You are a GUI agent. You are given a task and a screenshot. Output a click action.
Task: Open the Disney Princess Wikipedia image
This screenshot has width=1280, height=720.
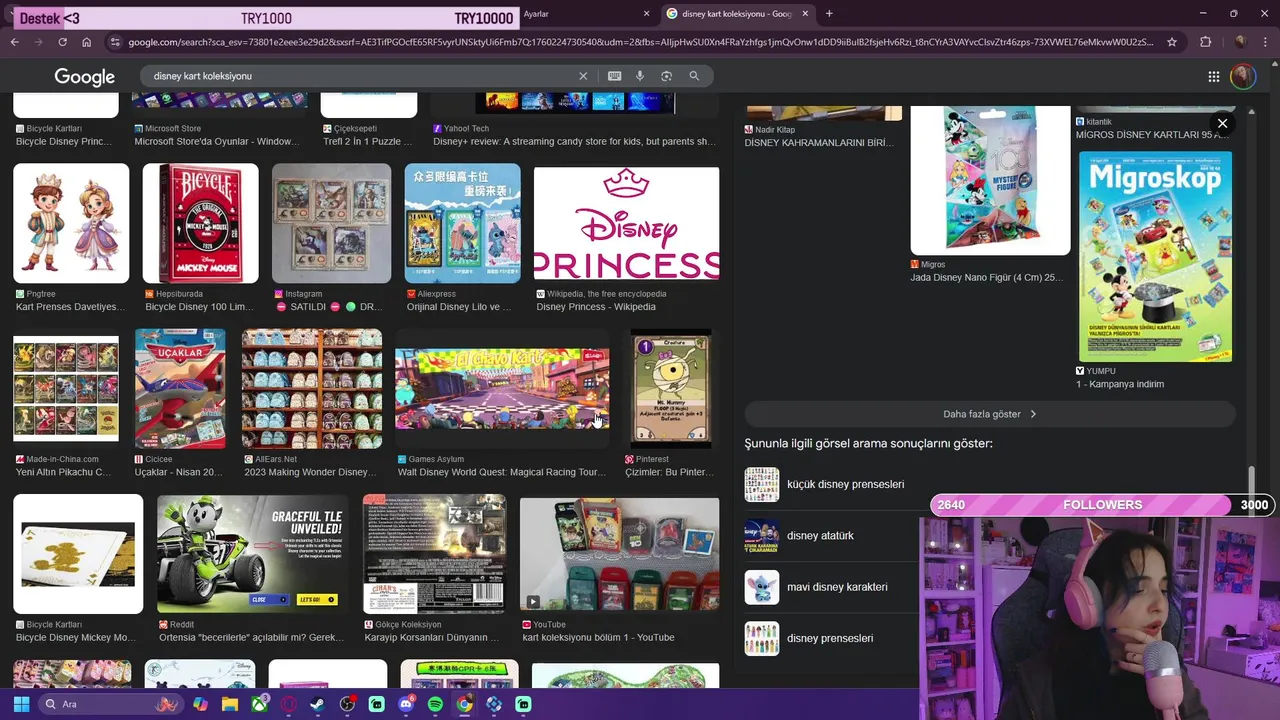[626, 224]
